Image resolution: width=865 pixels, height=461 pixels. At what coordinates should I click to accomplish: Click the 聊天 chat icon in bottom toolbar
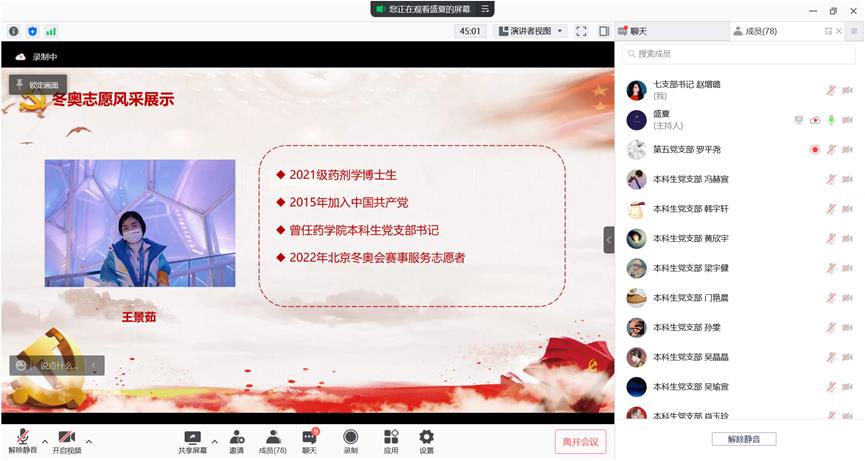[x=309, y=438]
